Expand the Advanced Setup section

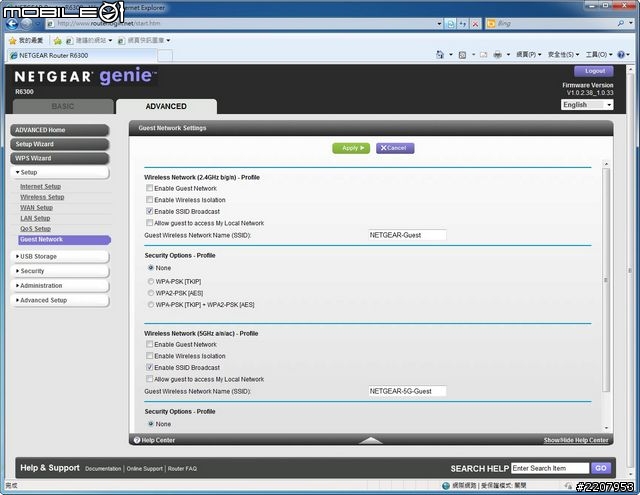pos(60,300)
